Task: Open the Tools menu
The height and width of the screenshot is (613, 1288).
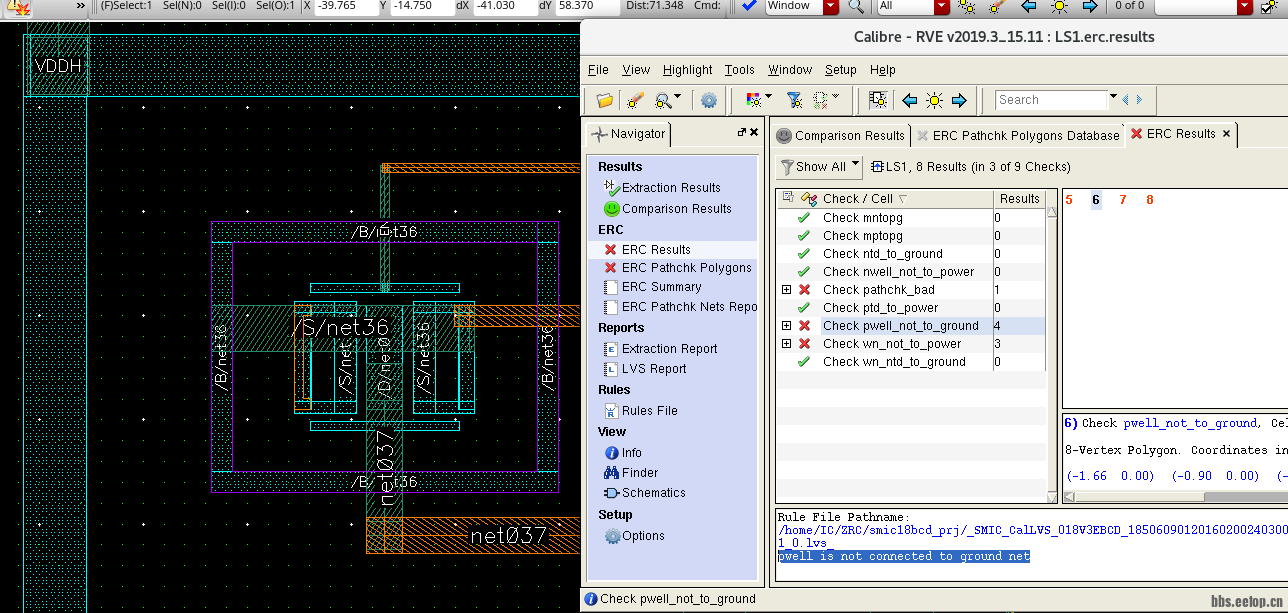Action: [x=739, y=70]
